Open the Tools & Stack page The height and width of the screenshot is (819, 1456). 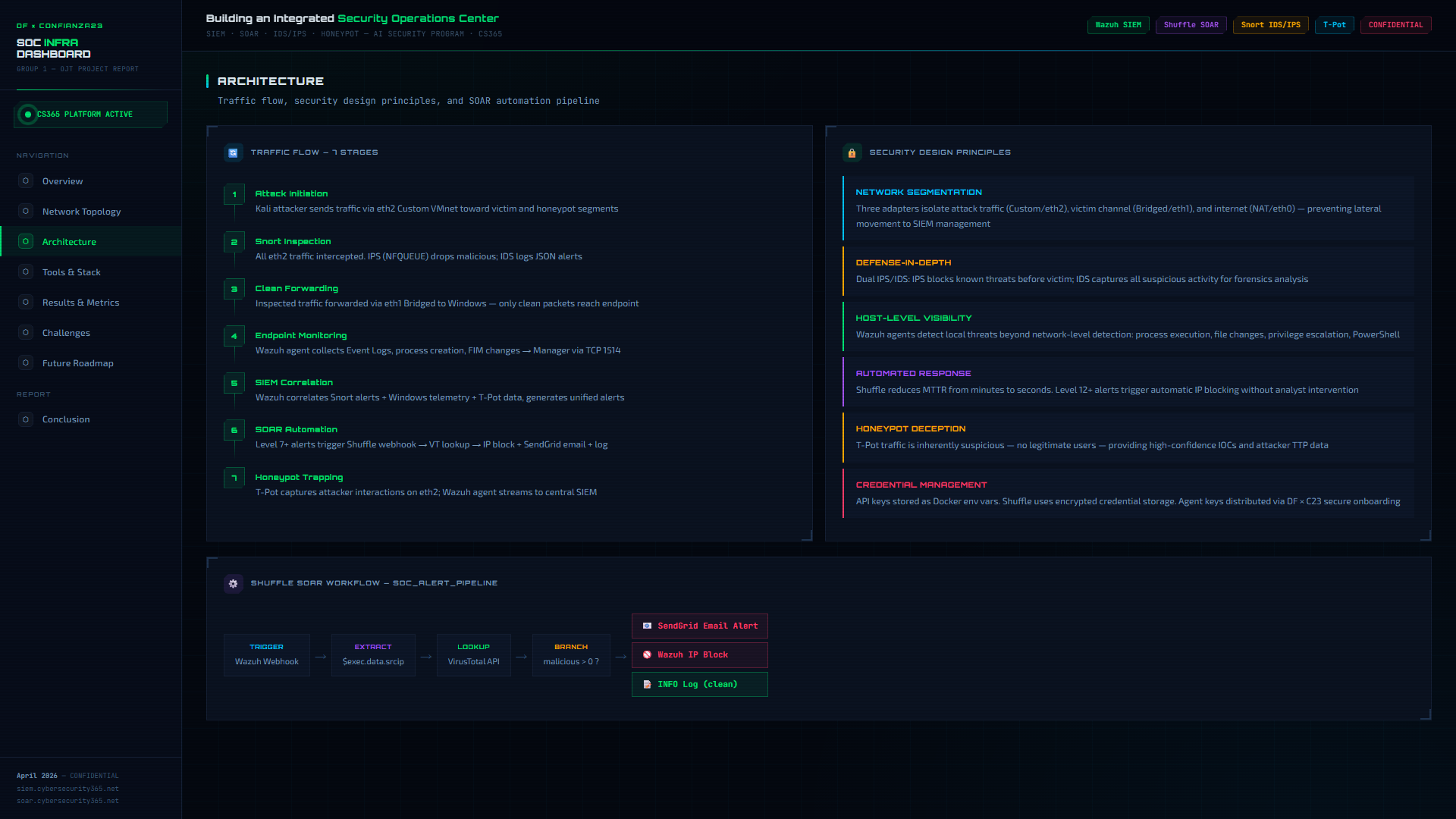point(71,272)
